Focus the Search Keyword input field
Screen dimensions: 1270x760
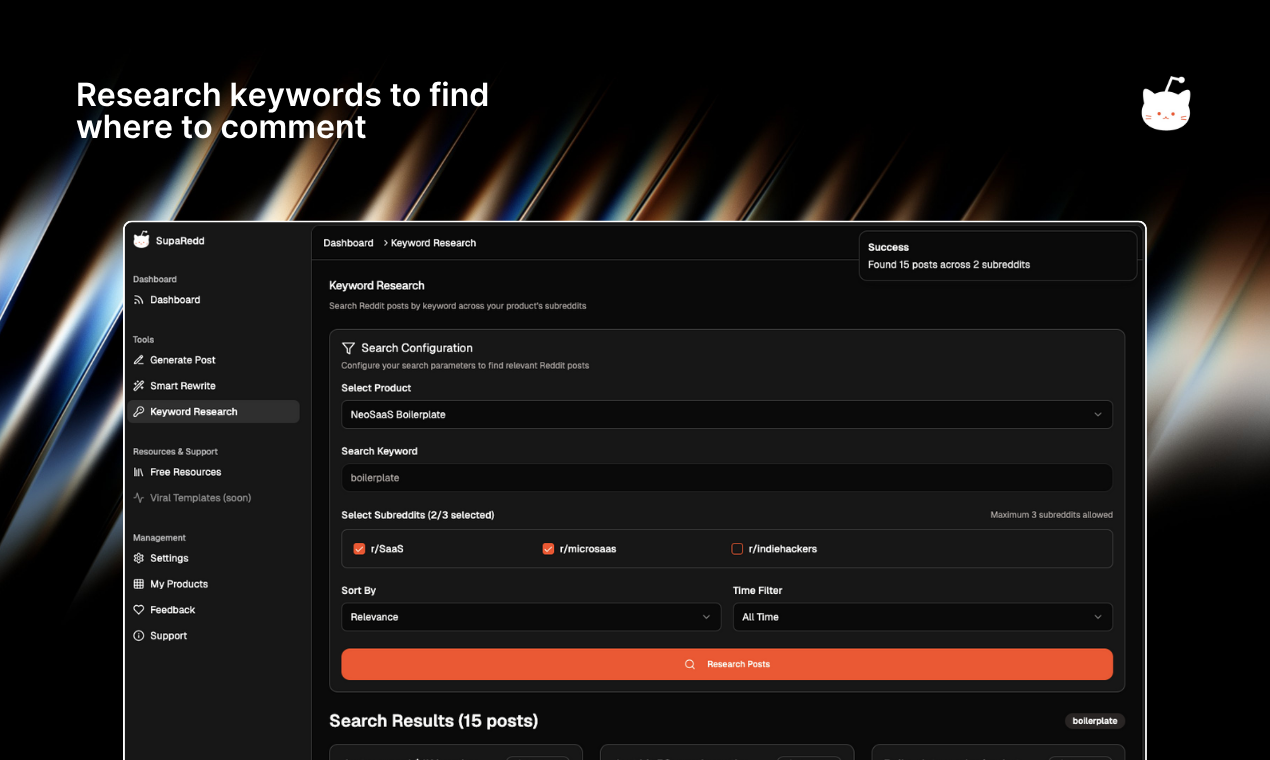coord(726,478)
